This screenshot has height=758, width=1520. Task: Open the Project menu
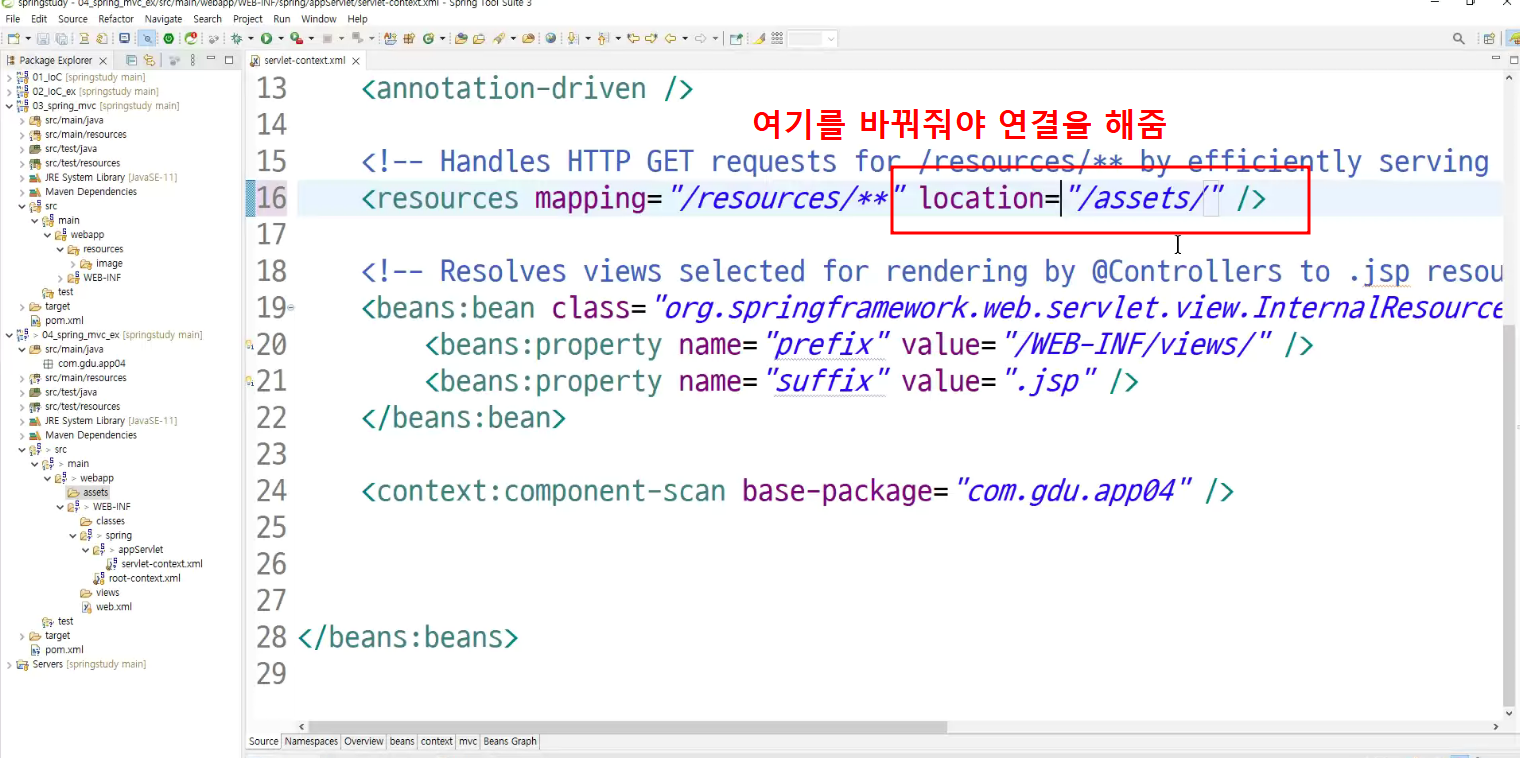coord(248,19)
